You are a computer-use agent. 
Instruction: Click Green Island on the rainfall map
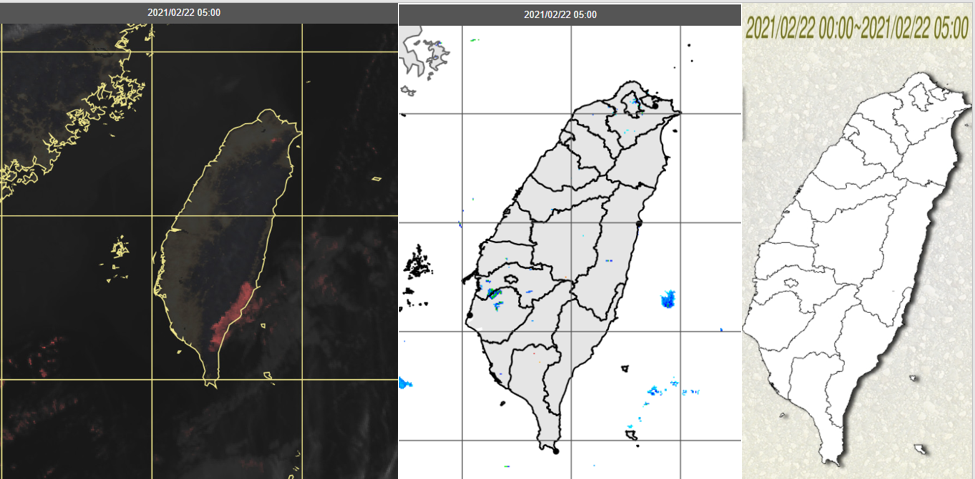point(913,378)
